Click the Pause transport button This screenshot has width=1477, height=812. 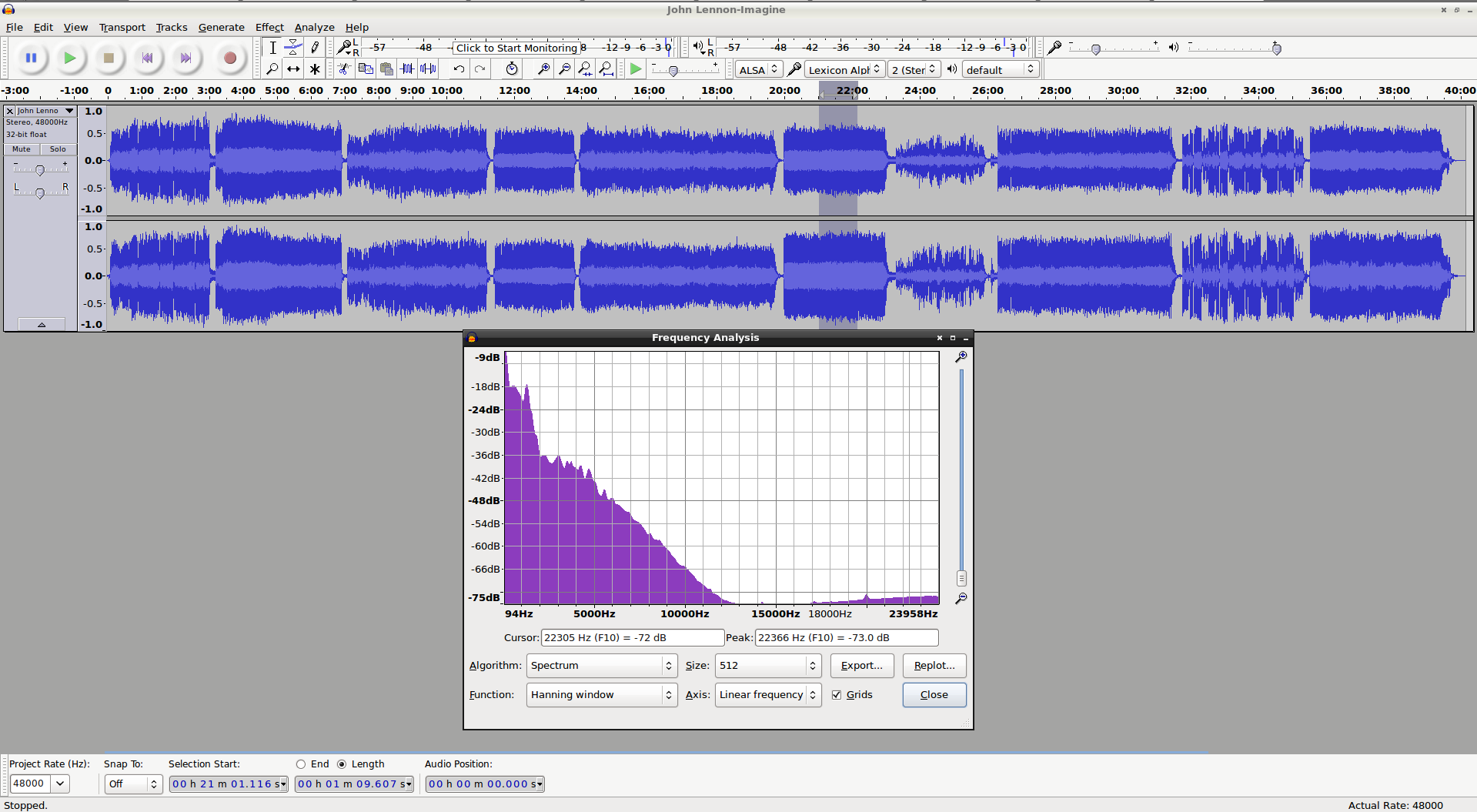[32, 58]
